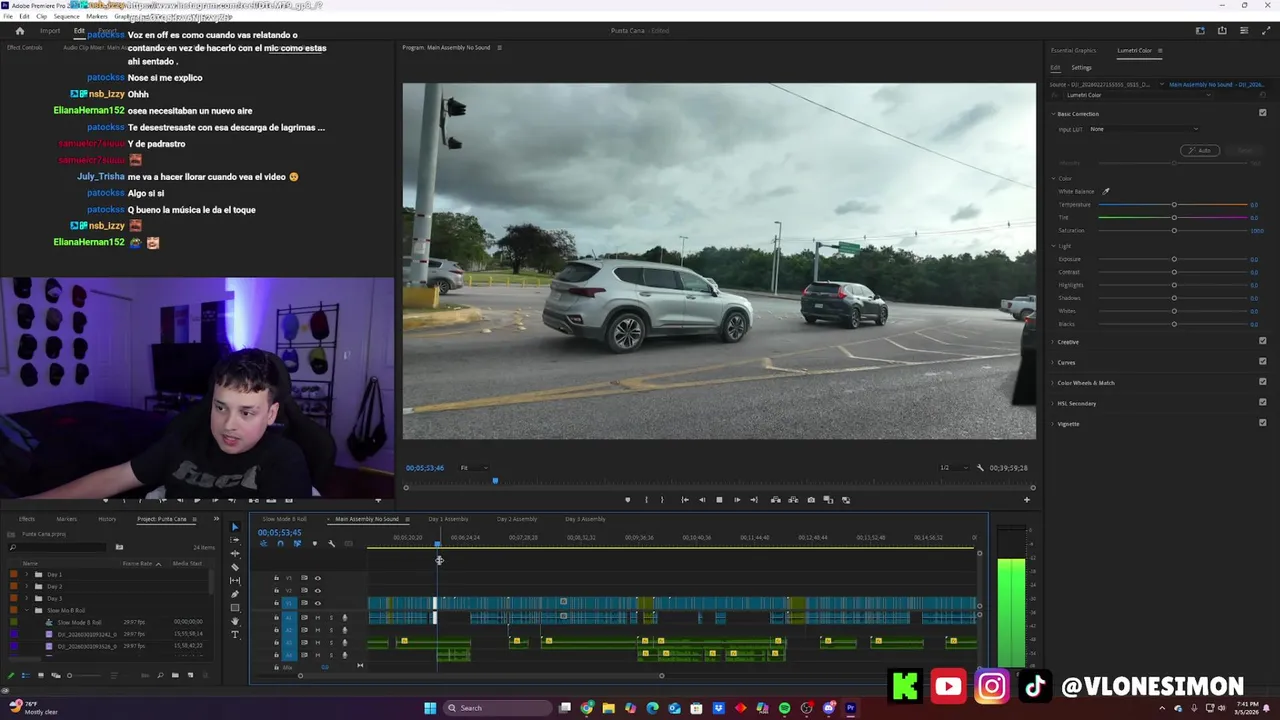Go to In point

click(x=685, y=500)
